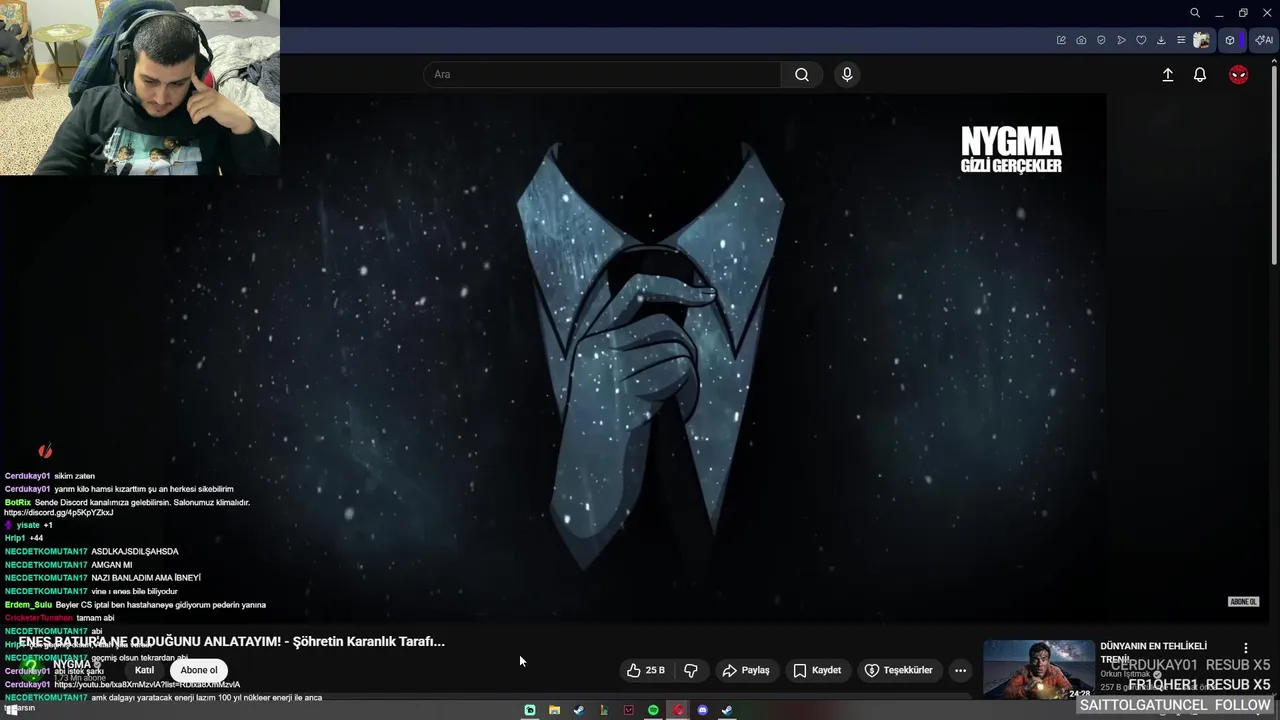
Task: Dislike the video with thumbs-down icon
Action: tap(690, 670)
